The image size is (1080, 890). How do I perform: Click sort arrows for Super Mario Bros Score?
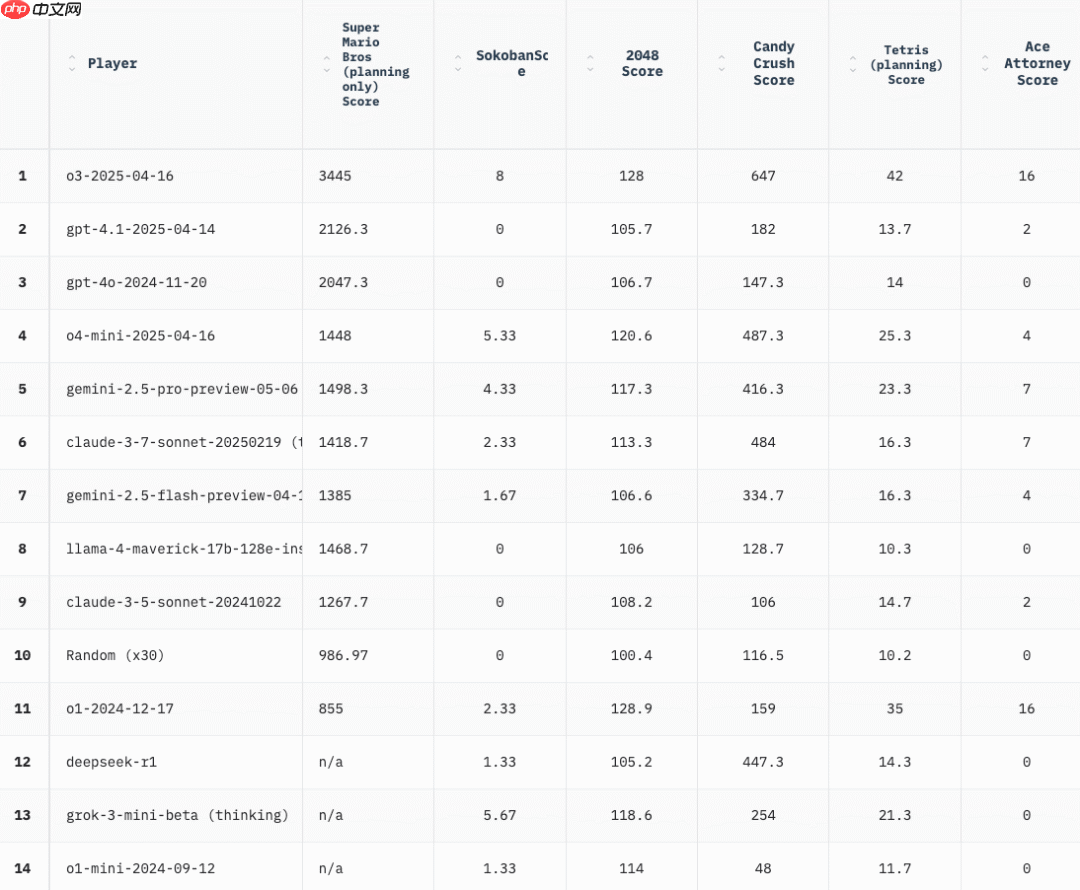pos(326,64)
